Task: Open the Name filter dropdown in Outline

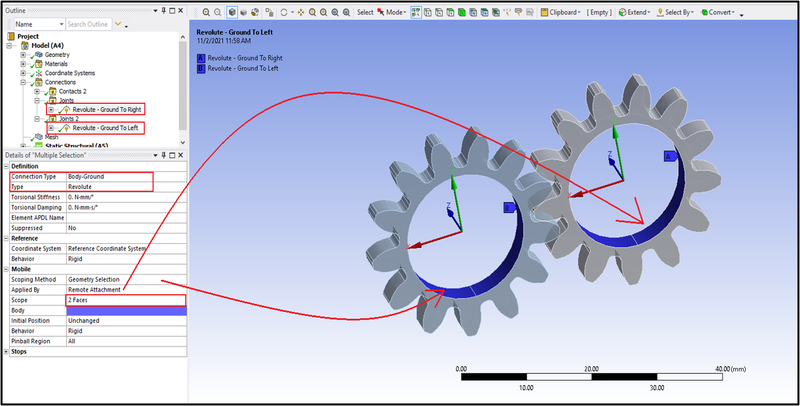Action: point(62,24)
